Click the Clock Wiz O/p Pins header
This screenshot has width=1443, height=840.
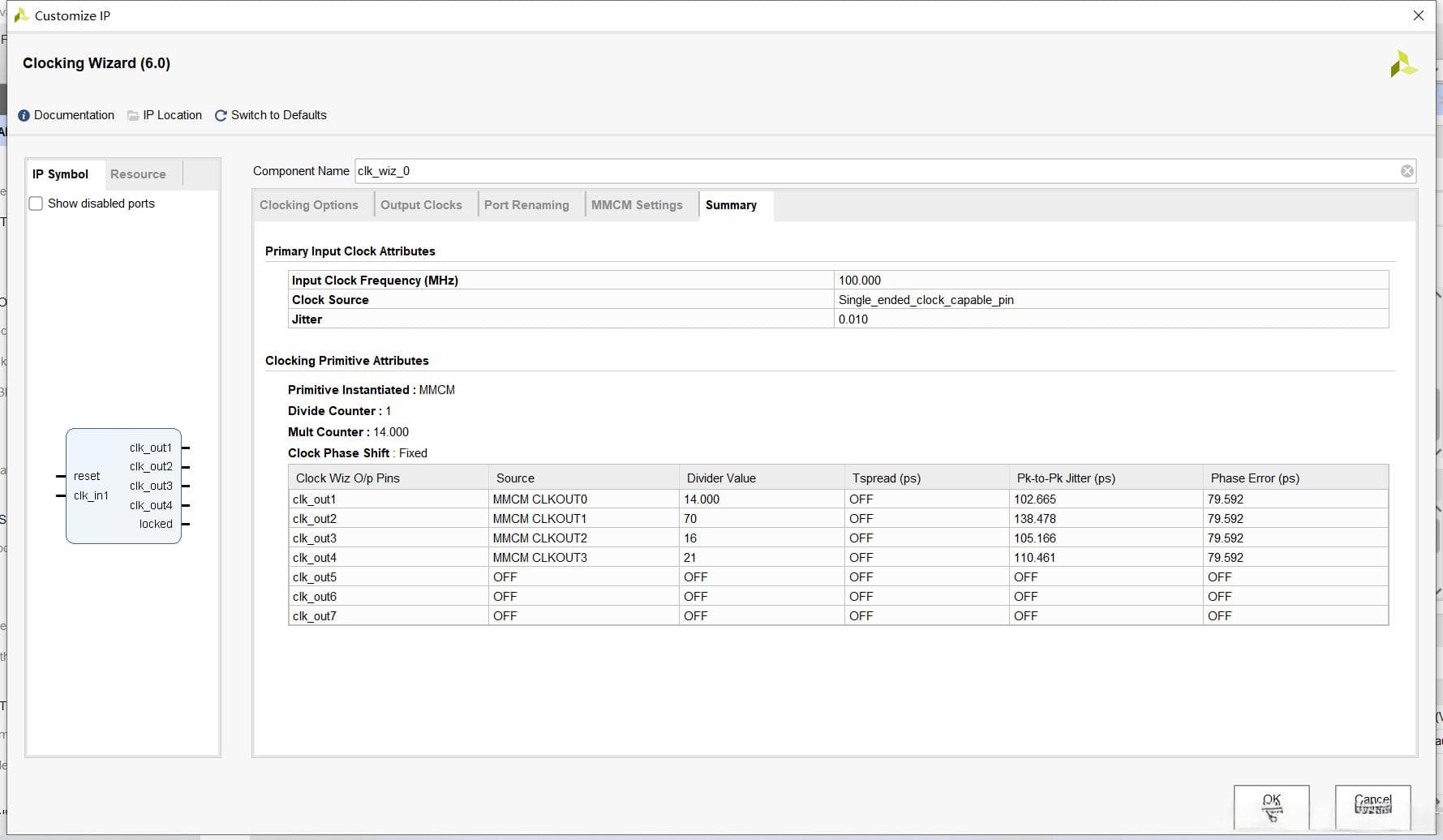(x=388, y=478)
